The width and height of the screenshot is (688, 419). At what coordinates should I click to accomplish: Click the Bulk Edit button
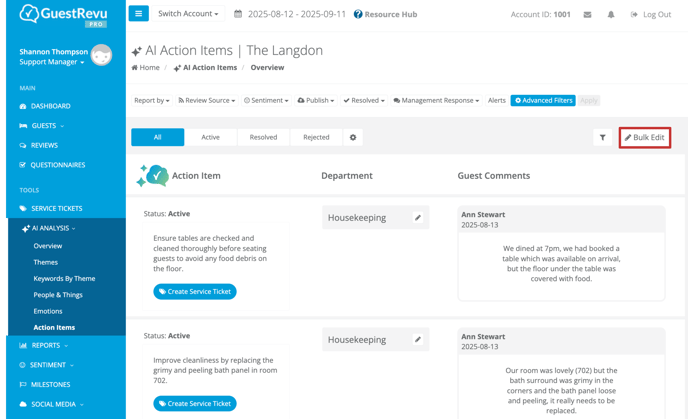point(645,137)
